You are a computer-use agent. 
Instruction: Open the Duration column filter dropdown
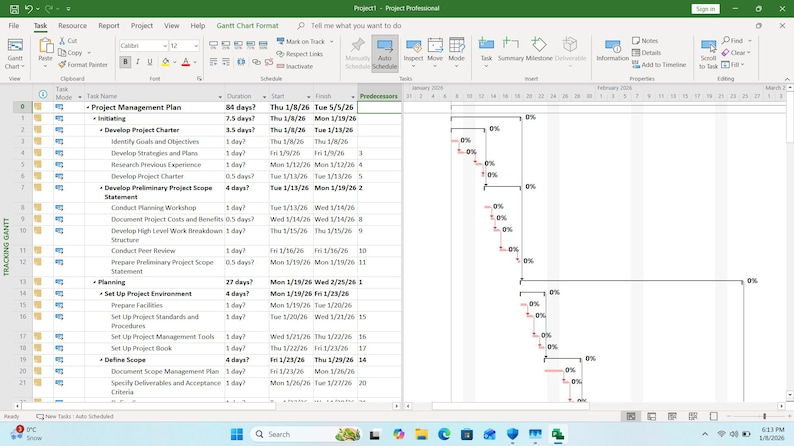[x=264, y=97]
